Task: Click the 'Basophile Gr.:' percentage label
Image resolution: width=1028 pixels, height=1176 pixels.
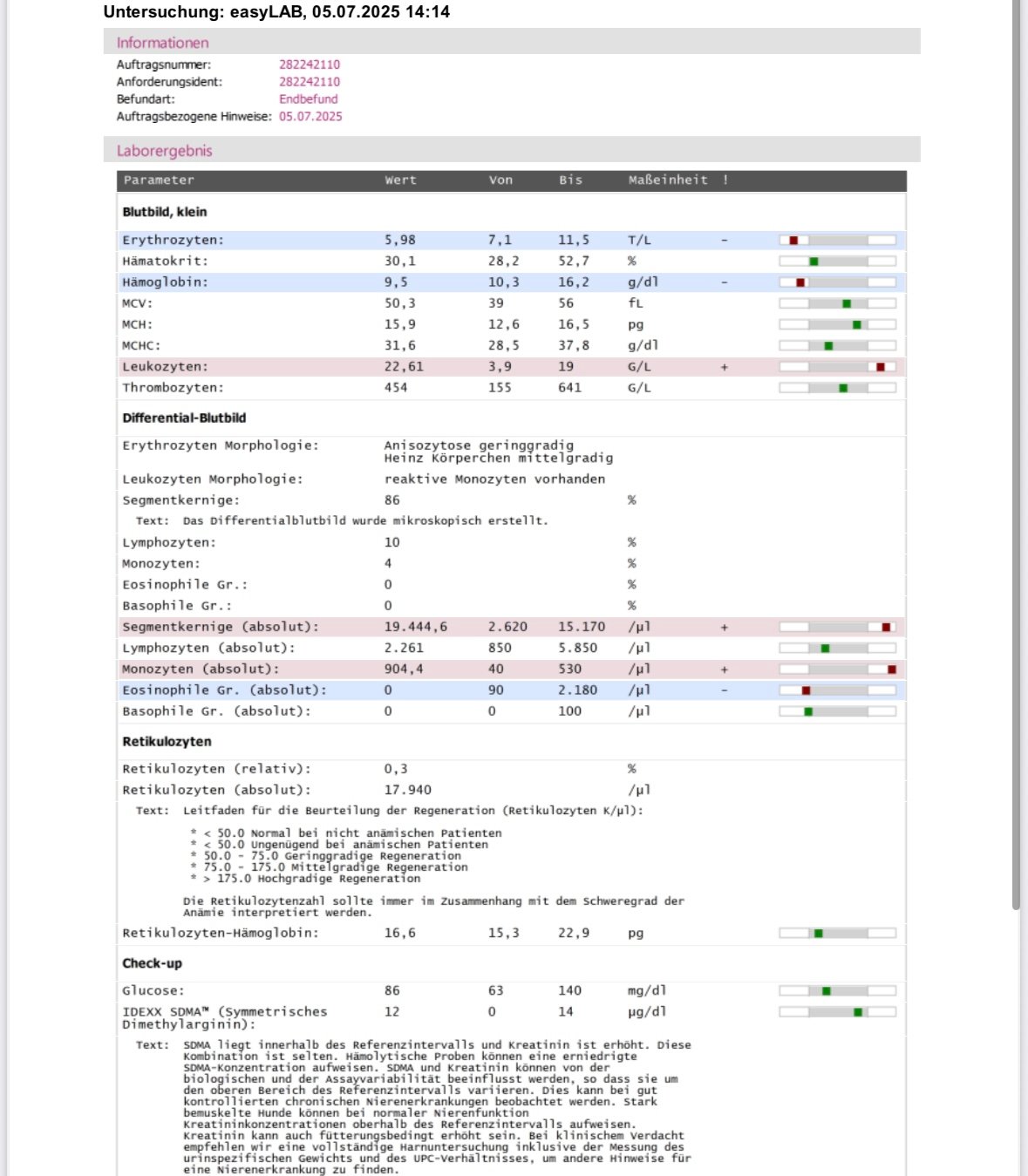Action: click(x=177, y=606)
